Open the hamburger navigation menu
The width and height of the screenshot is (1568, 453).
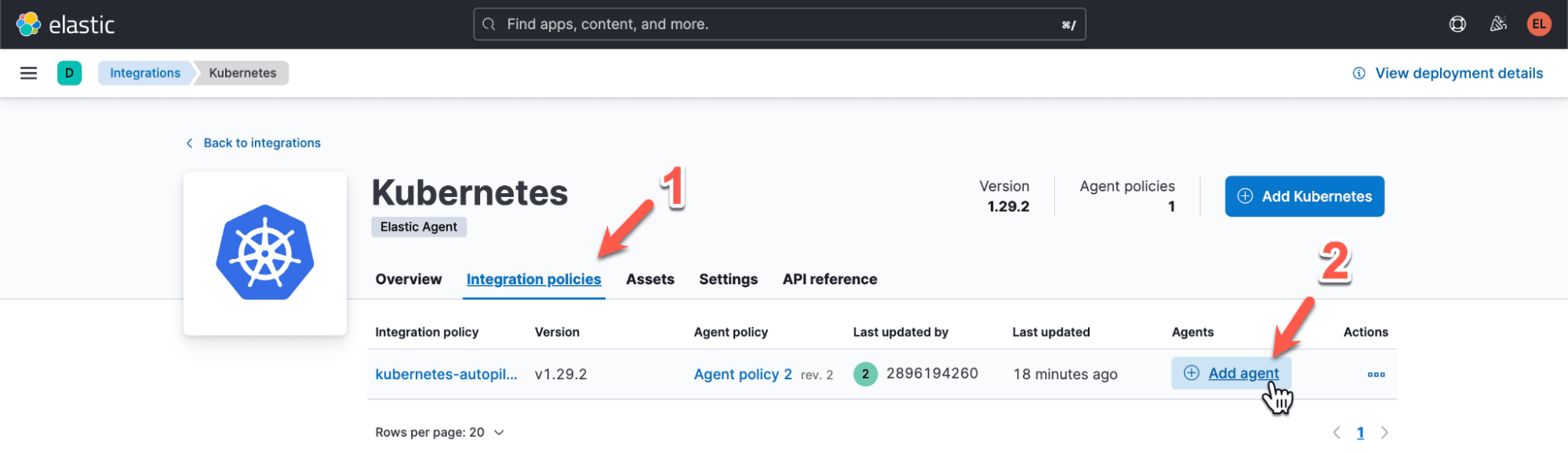coord(29,73)
